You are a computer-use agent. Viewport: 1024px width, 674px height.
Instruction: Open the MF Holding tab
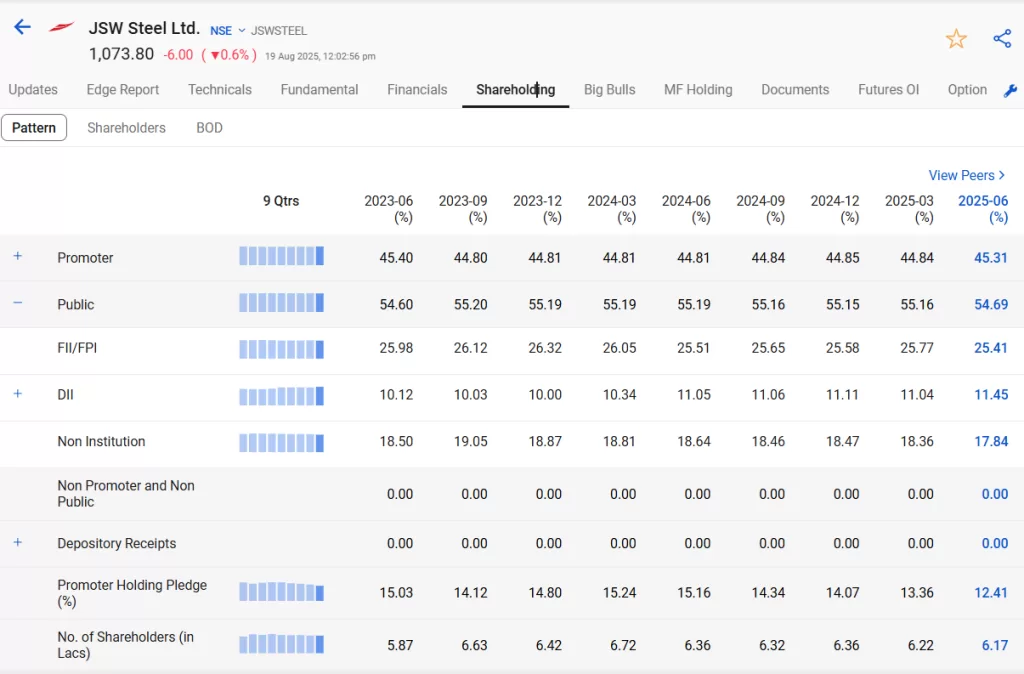pos(698,89)
